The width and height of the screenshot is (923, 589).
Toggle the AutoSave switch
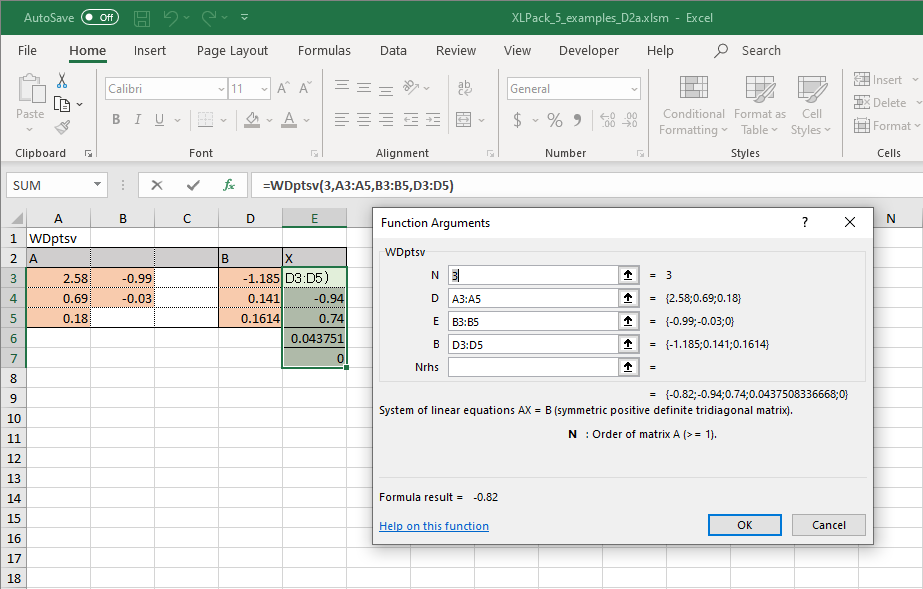99,18
